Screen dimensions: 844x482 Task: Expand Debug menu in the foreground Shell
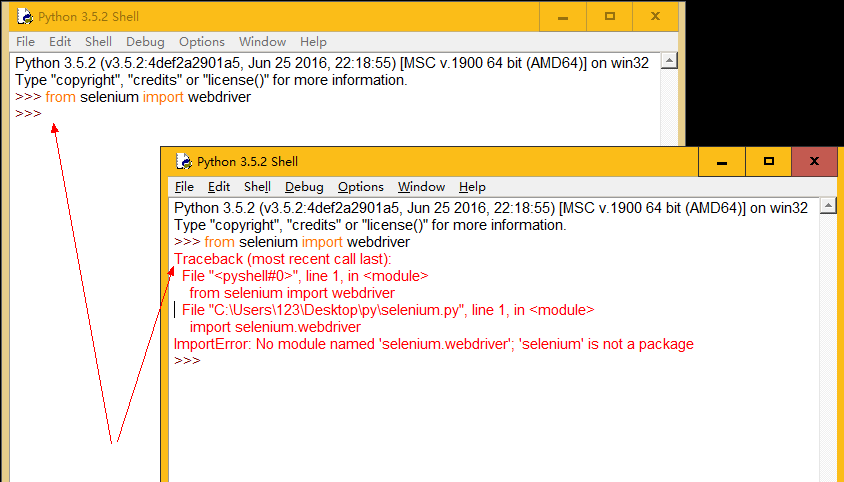(304, 187)
